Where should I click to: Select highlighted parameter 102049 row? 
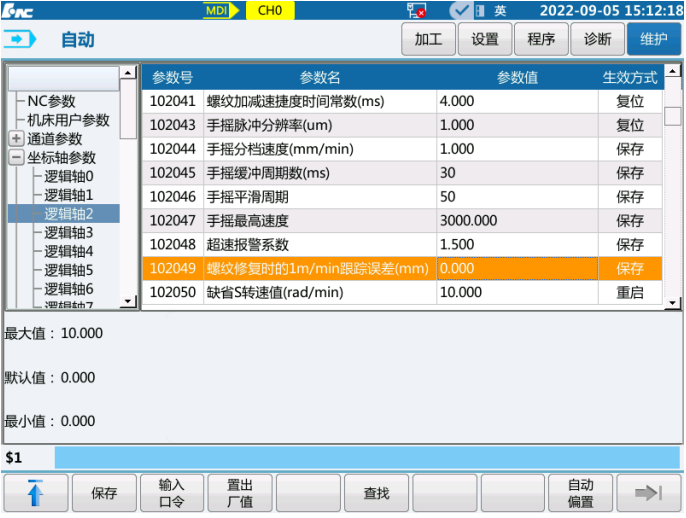pos(402,268)
